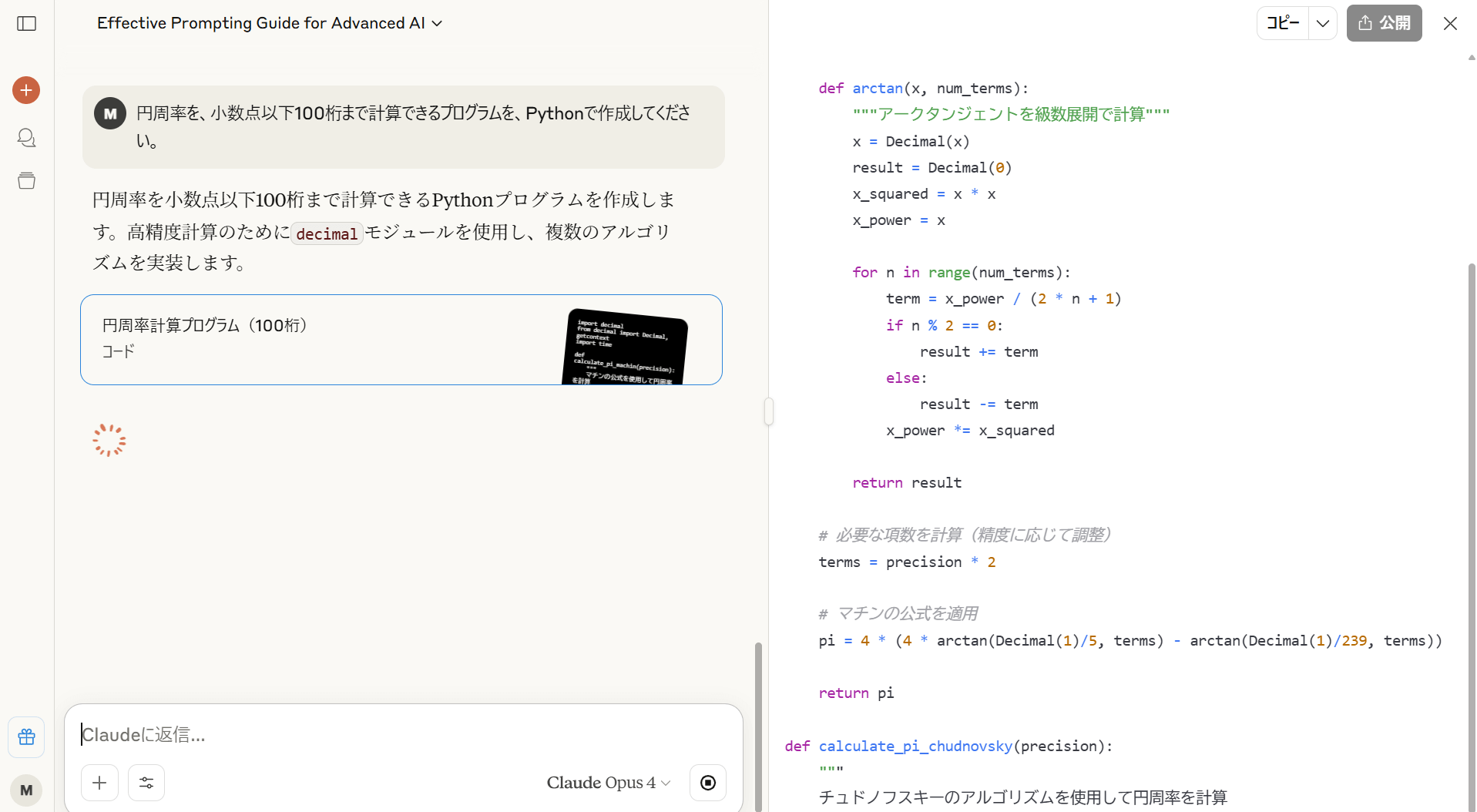The height and width of the screenshot is (812, 1477).
Task: Stop the response generation
Action: (x=708, y=783)
